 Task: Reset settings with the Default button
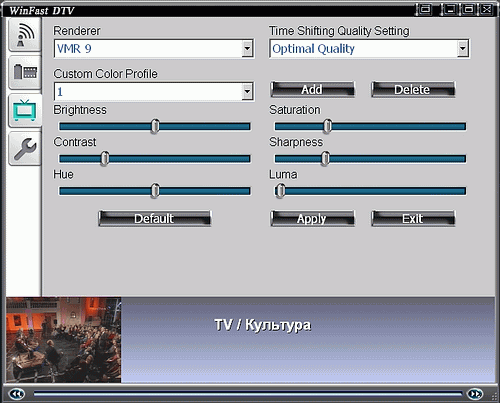point(155,218)
